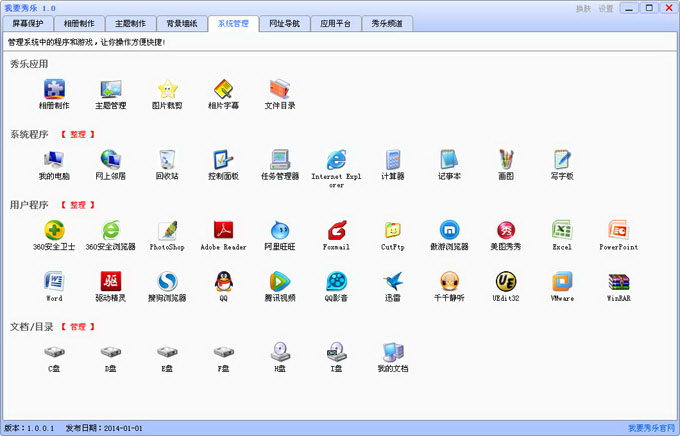Launch 千千静听 music player icon
The image size is (680, 436).
(449, 282)
